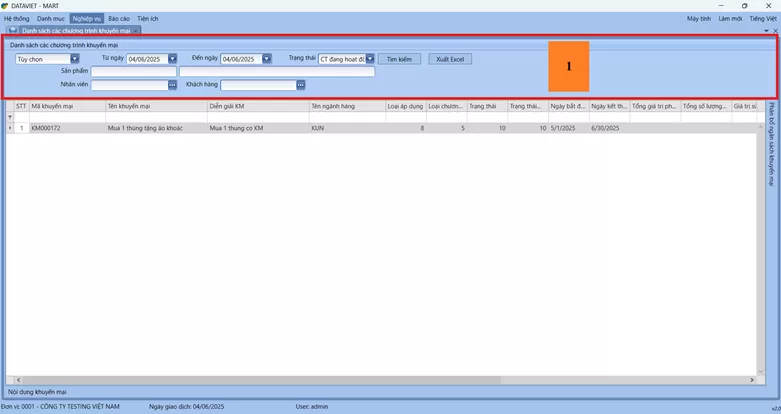Open Khách hàng lookup ellipsis button
The width and height of the screenshot is (781, 414).
pos(300,85)
